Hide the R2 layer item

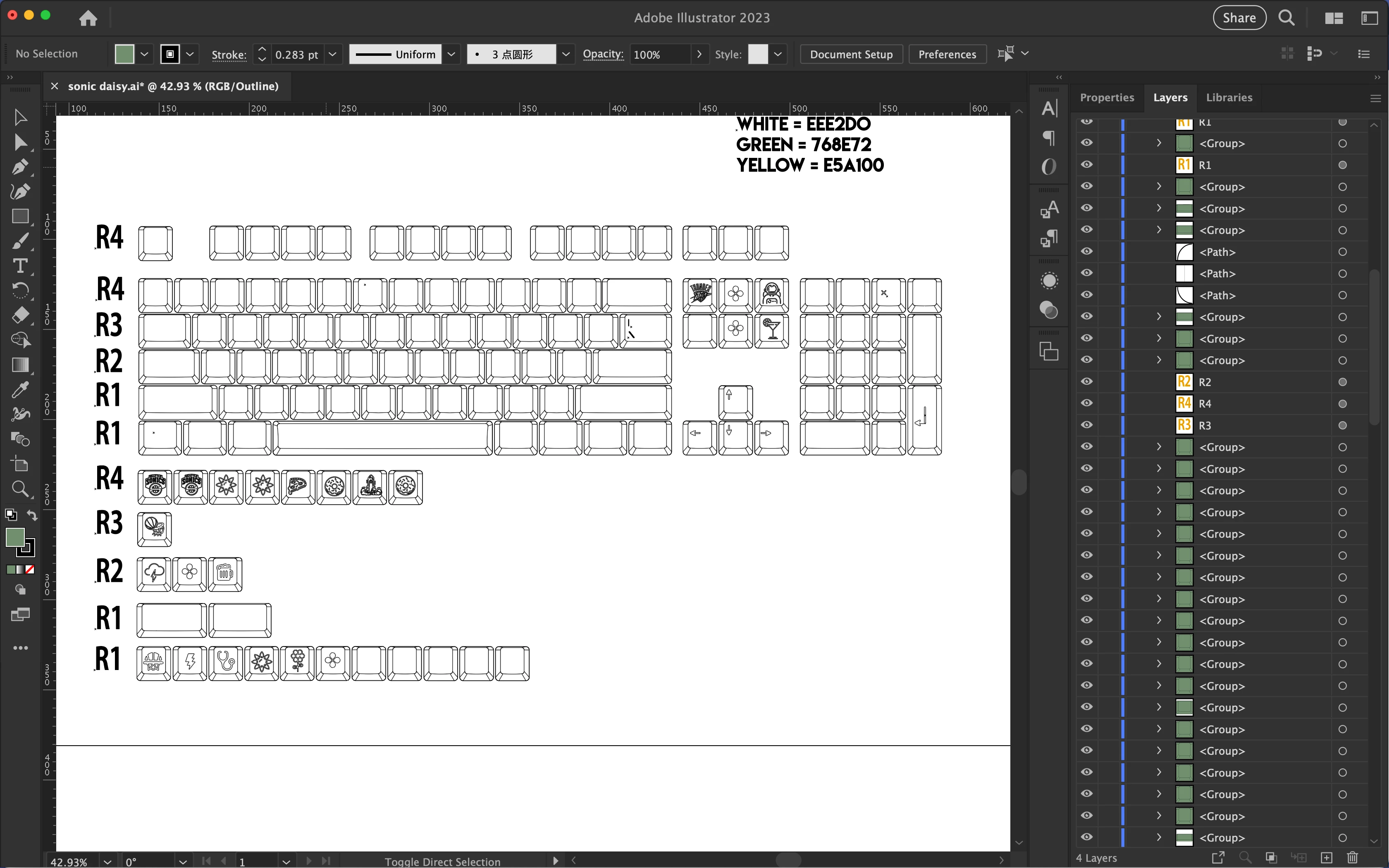[1086, 382]
